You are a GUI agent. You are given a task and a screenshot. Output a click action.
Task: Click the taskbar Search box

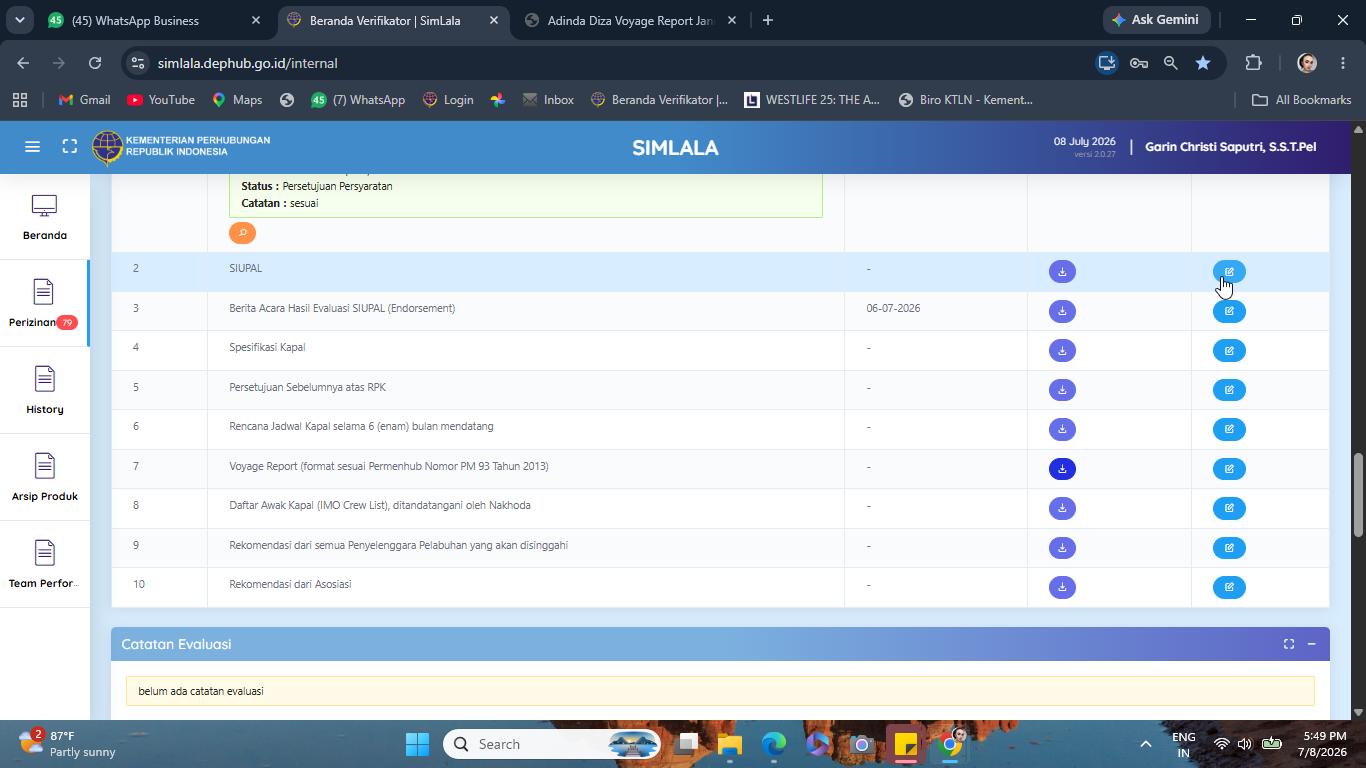[554, 744]
